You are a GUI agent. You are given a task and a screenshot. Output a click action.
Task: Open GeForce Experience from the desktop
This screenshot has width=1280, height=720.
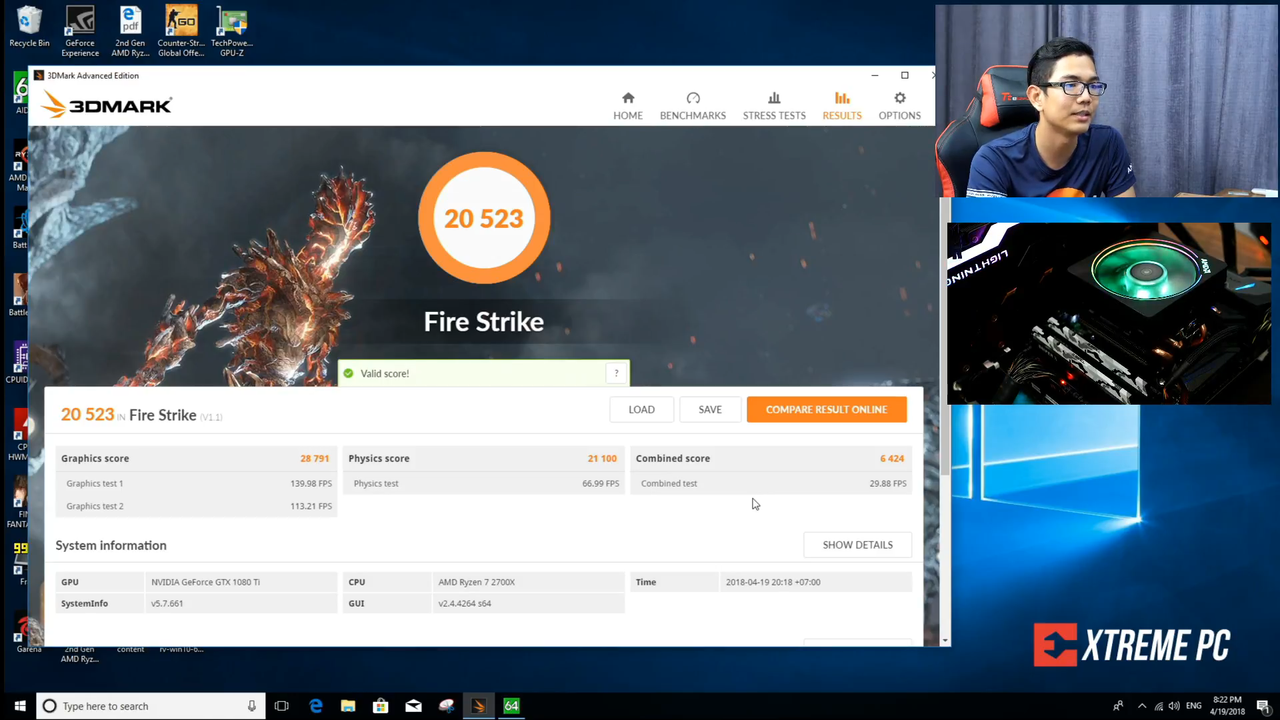click(79, 25)
